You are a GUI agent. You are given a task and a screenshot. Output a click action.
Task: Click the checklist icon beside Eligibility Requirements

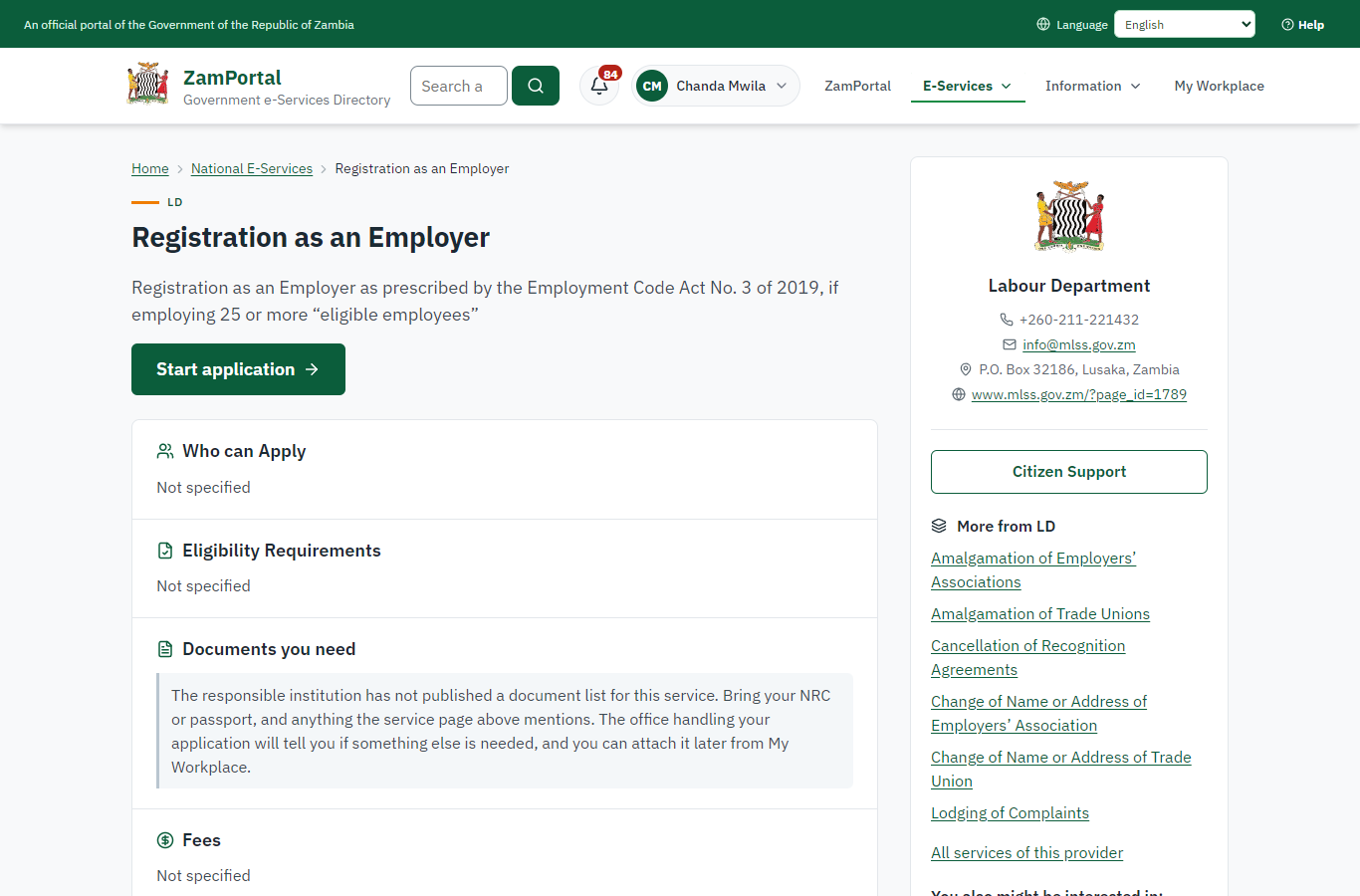click(x=165, y=551)
